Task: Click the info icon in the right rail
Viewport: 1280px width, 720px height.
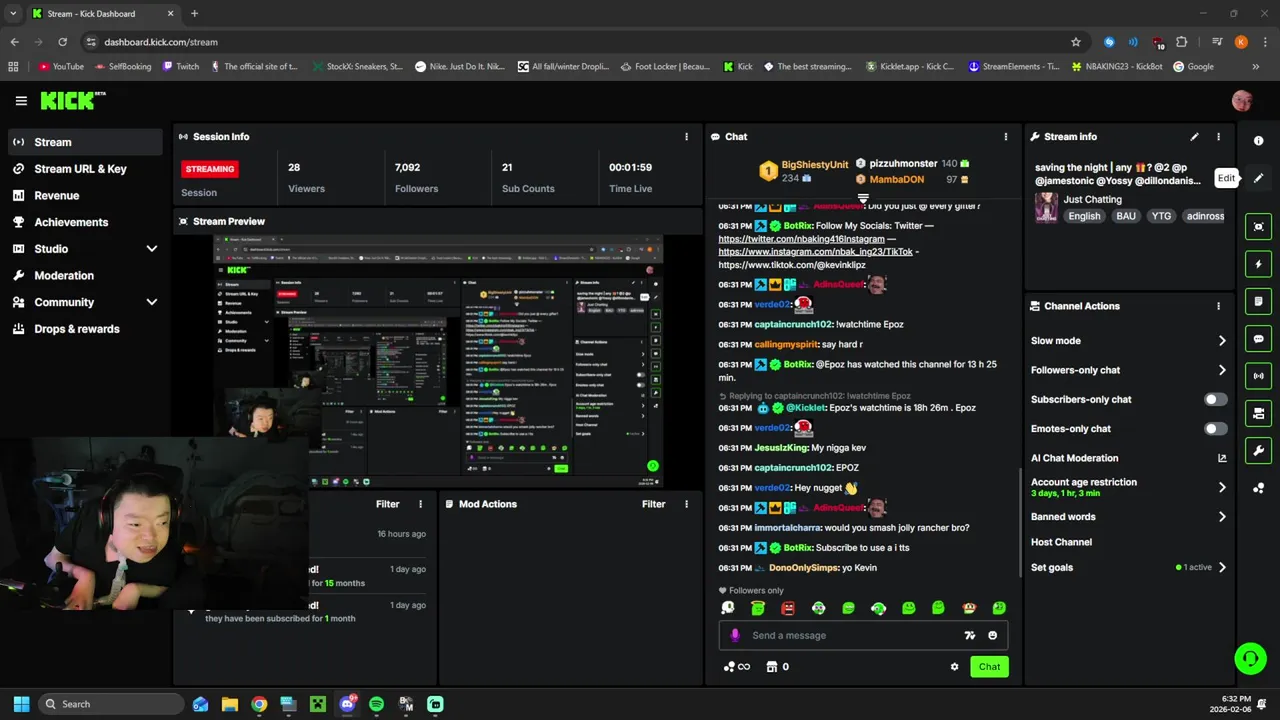Action: click(x=1259, y=141)
